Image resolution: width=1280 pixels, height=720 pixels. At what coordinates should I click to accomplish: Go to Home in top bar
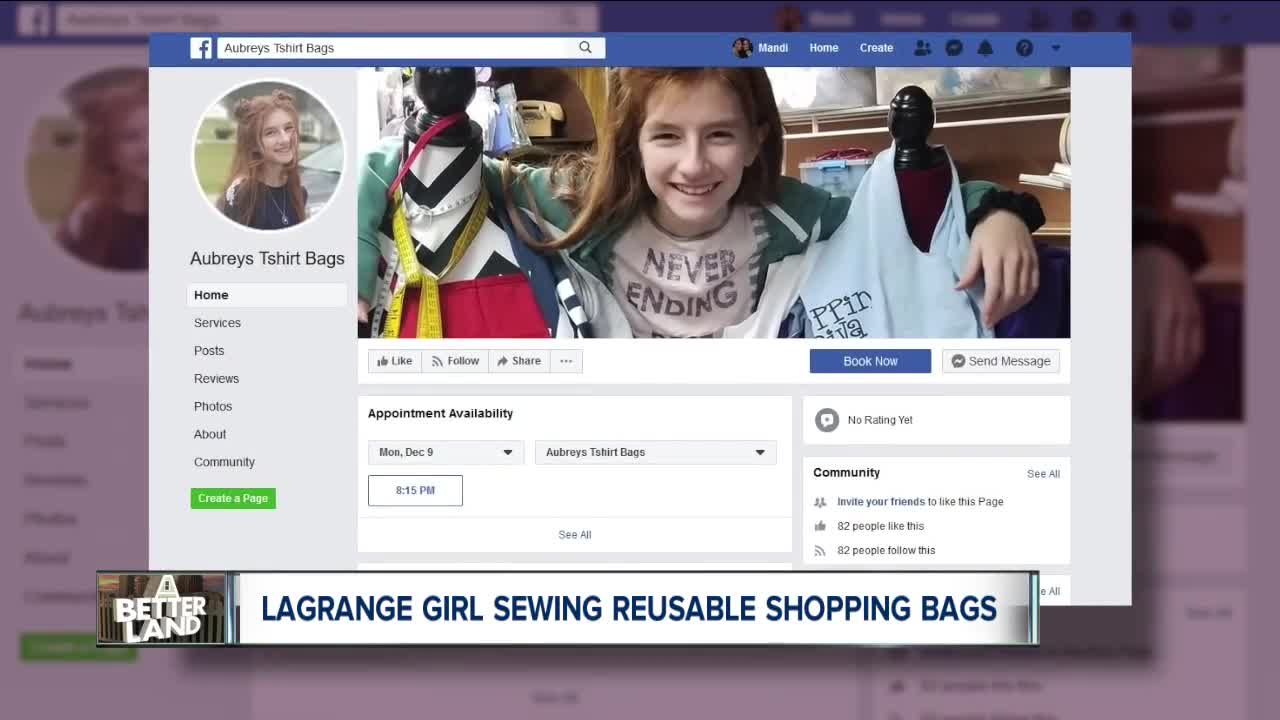coord(824,48)
